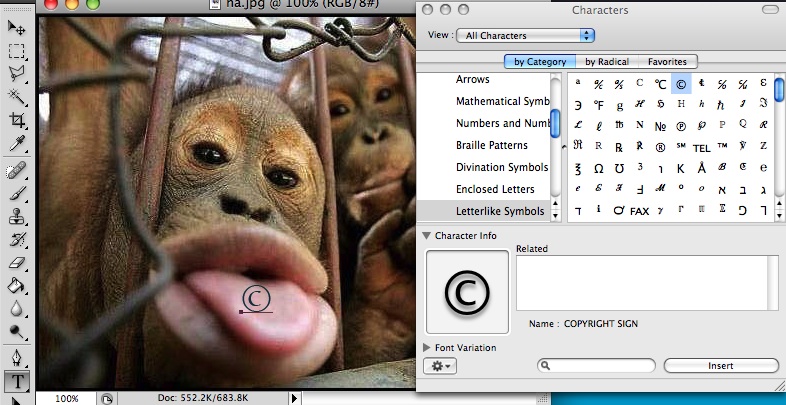This screenshot has width=786, height=405.
Task: Select the Paint Bucket tool
Action: coord(17,287)
